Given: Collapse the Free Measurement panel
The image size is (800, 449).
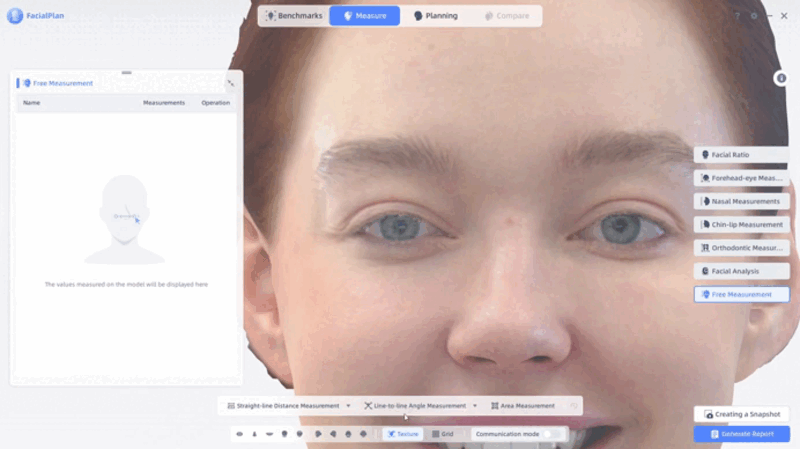Looking at the screenshot, I should click(231, 83).
